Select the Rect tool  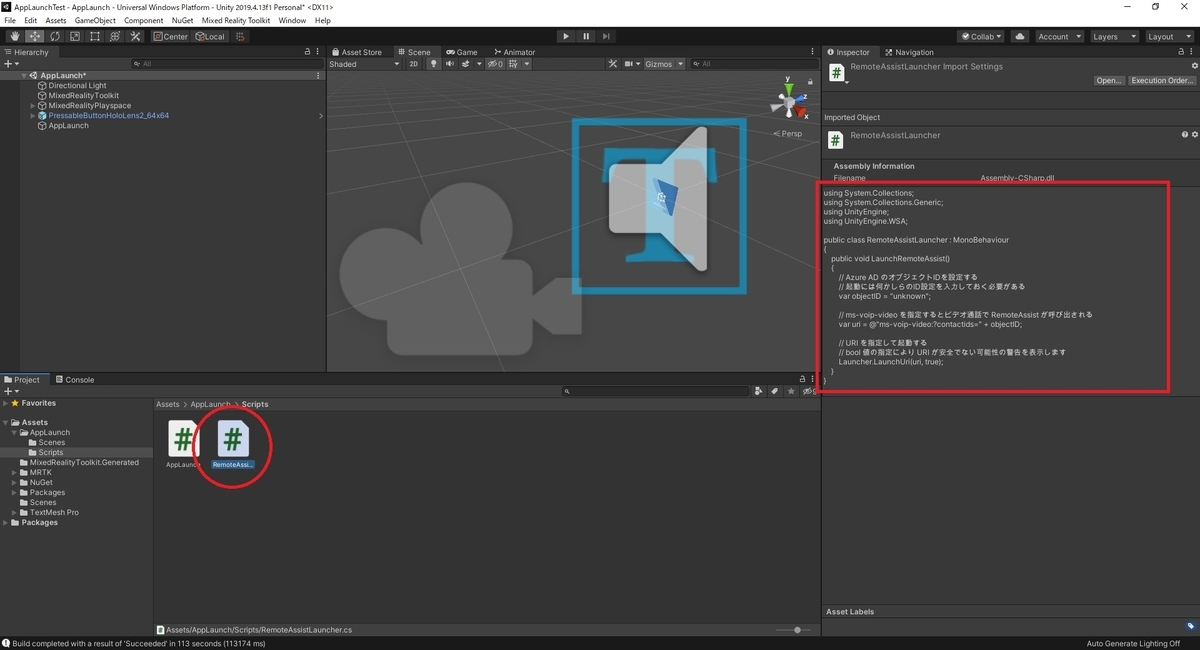pos(94,36)
